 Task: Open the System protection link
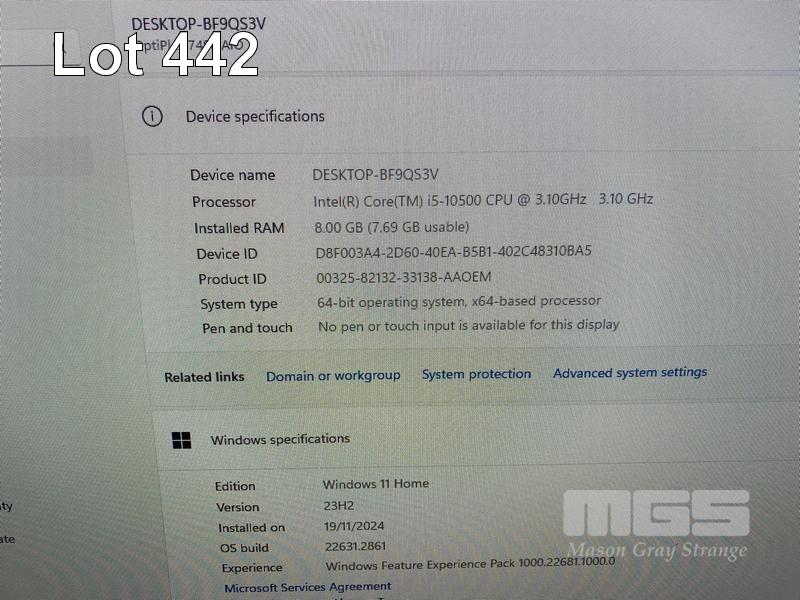(x=476, y=374)
